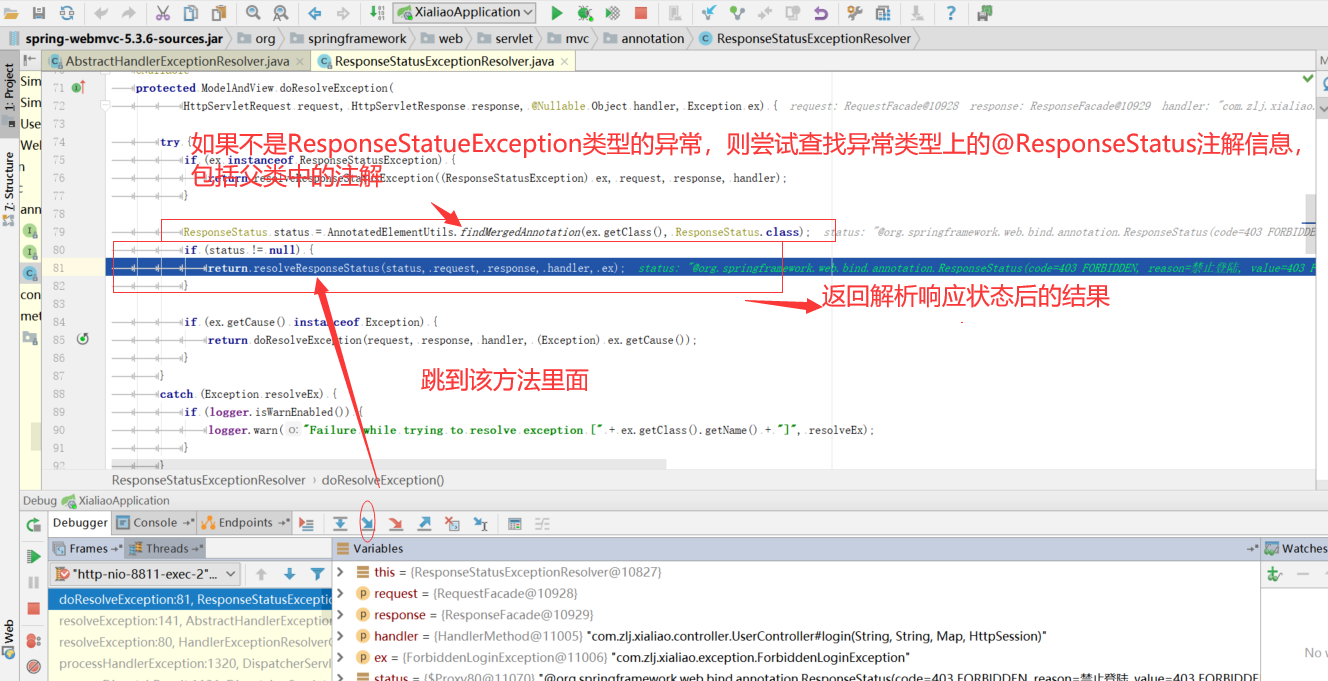Image resolution: width=1328 pixels, height=681 pixels.
Task: Run XialiaoApplication with green play icon
Action: (557, 13)
